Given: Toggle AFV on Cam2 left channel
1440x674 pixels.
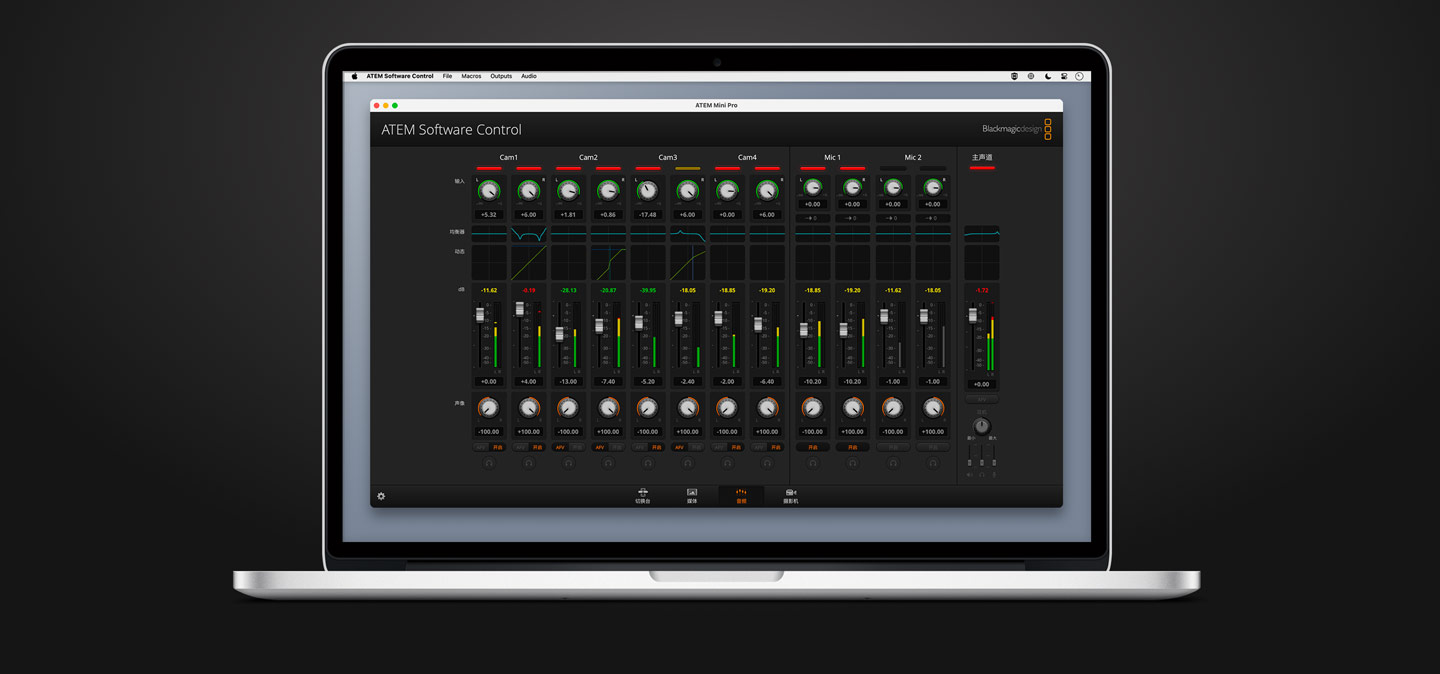Looking at the screenshot, I should (x=560, y=447).
